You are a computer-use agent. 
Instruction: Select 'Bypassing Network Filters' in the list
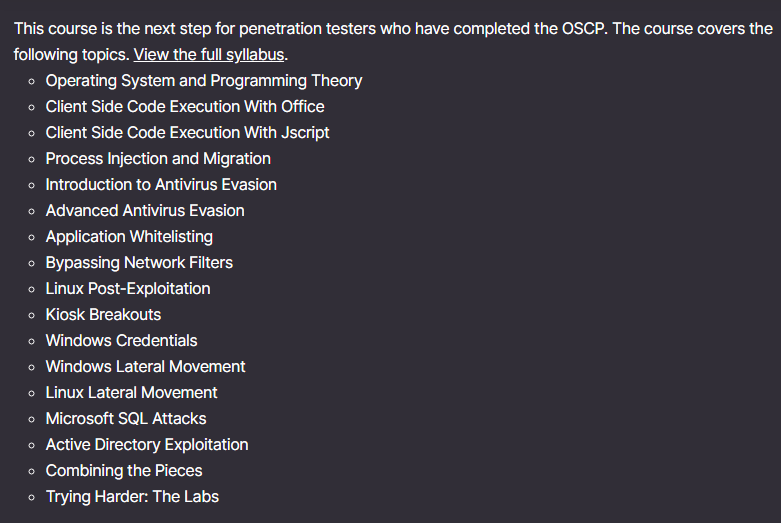139,263
